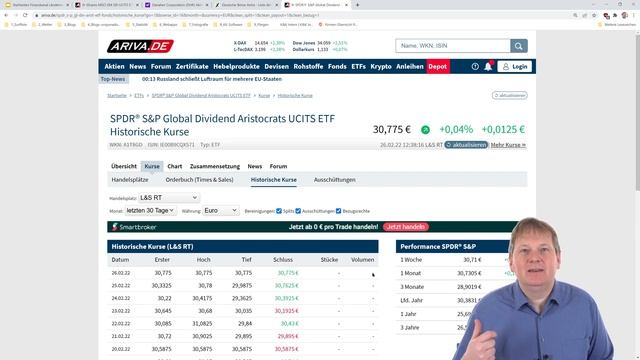Click the ARIVA.DE logo

click(x=140, y=46)
